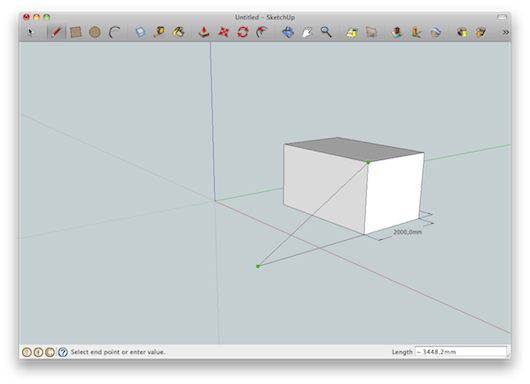Choose the Zoom magnifier tool
This screenshot has height=384, width=530.
click(x=326, y=32)
